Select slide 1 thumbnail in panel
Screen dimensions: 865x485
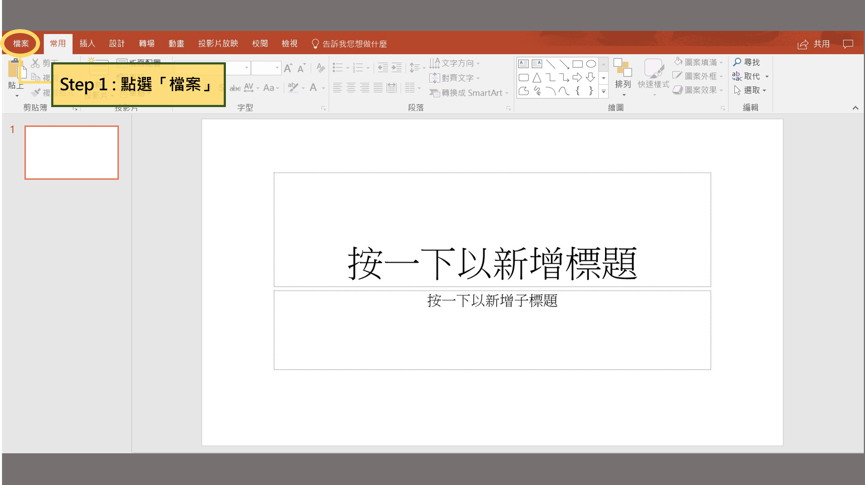click(x=71, y=152)
